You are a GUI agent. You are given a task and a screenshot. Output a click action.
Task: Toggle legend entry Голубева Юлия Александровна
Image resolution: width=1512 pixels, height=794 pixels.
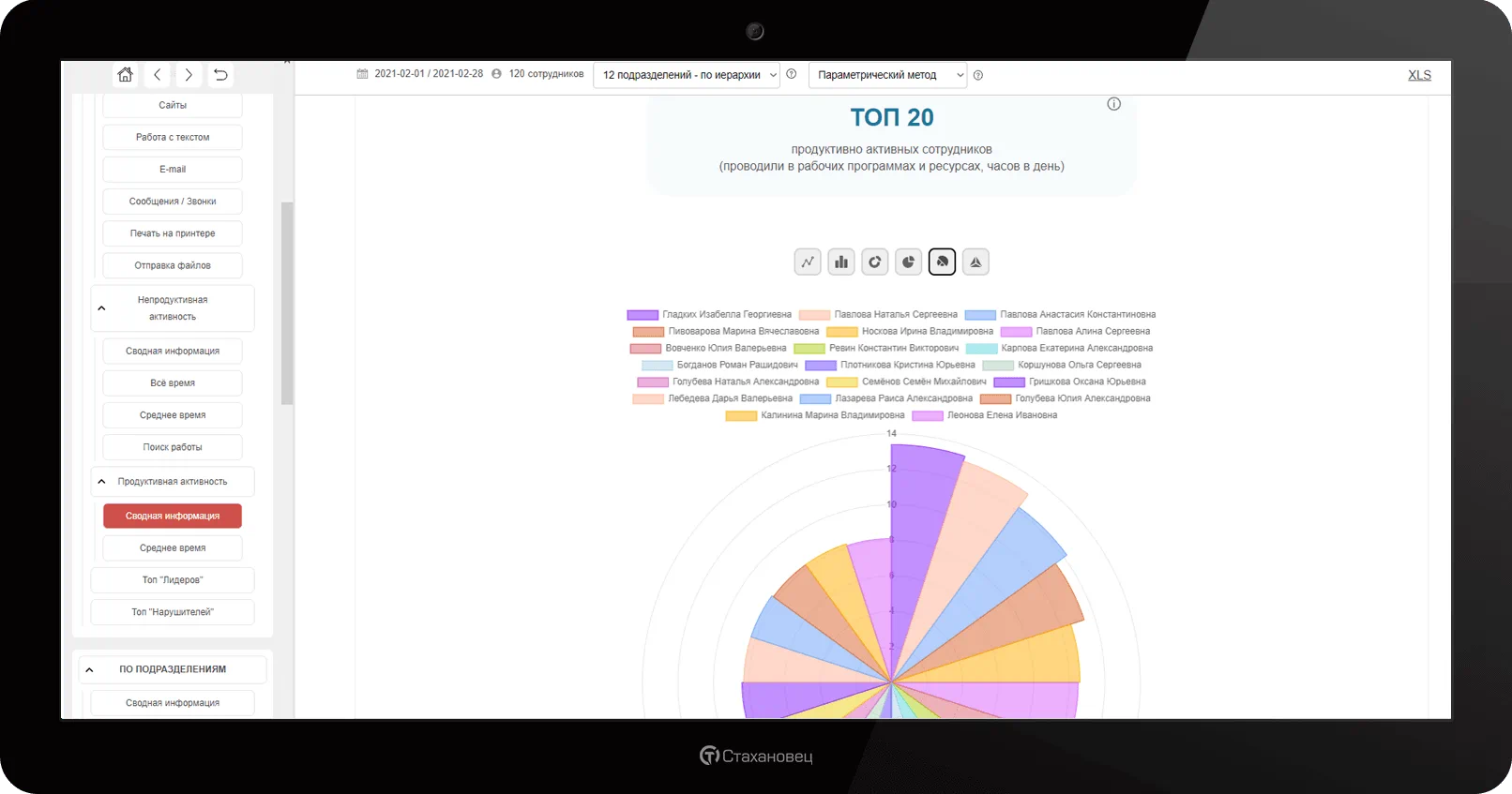(x=1066, y=399)
